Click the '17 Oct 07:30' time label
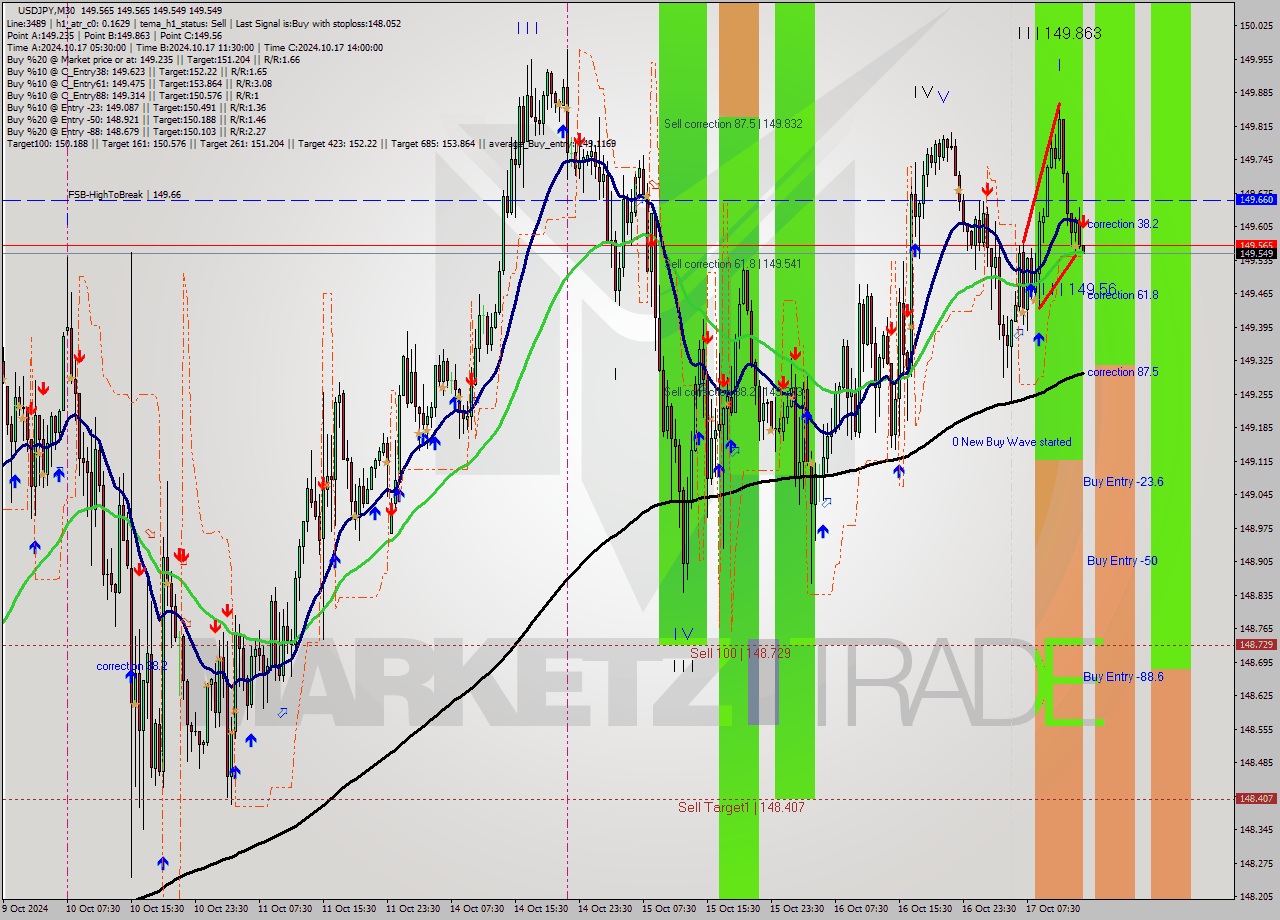This screenshot has width=1280, height=920. (1052, 909)
